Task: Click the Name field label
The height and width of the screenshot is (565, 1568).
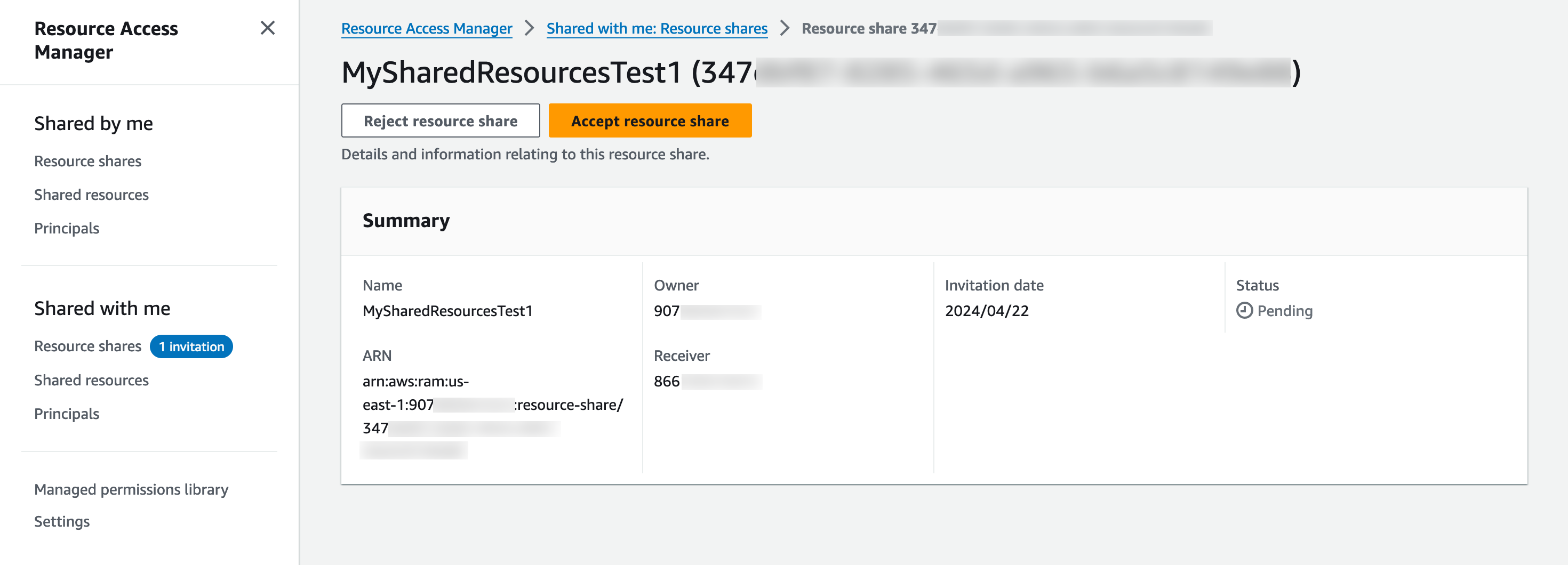Action: 382,285
